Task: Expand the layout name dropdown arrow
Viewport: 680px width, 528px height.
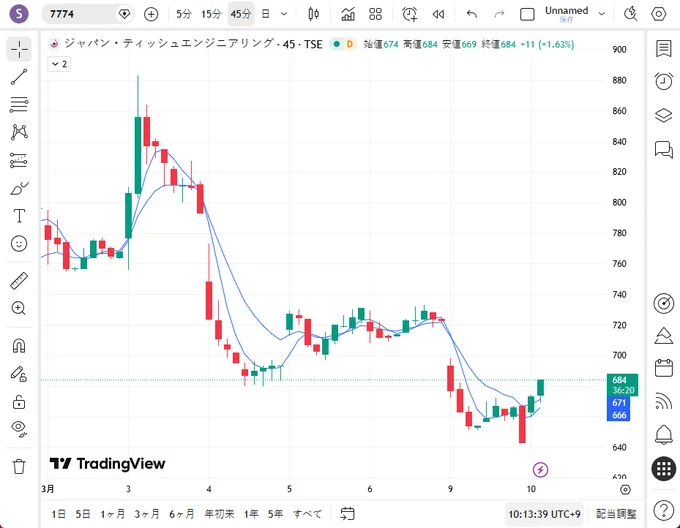Action: coord(602,14)
